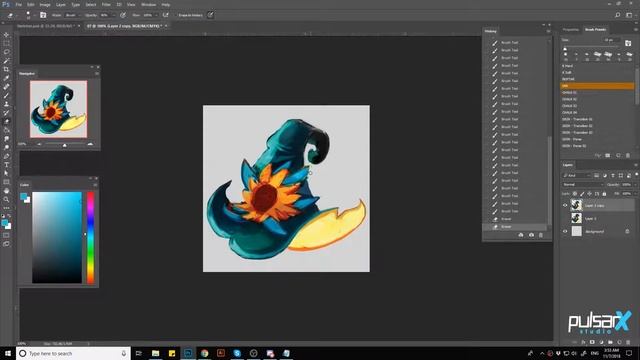This screenshot has height=360, width=640.
Task: Toggle airbrush mode in options bar
Action: (165, 15)
